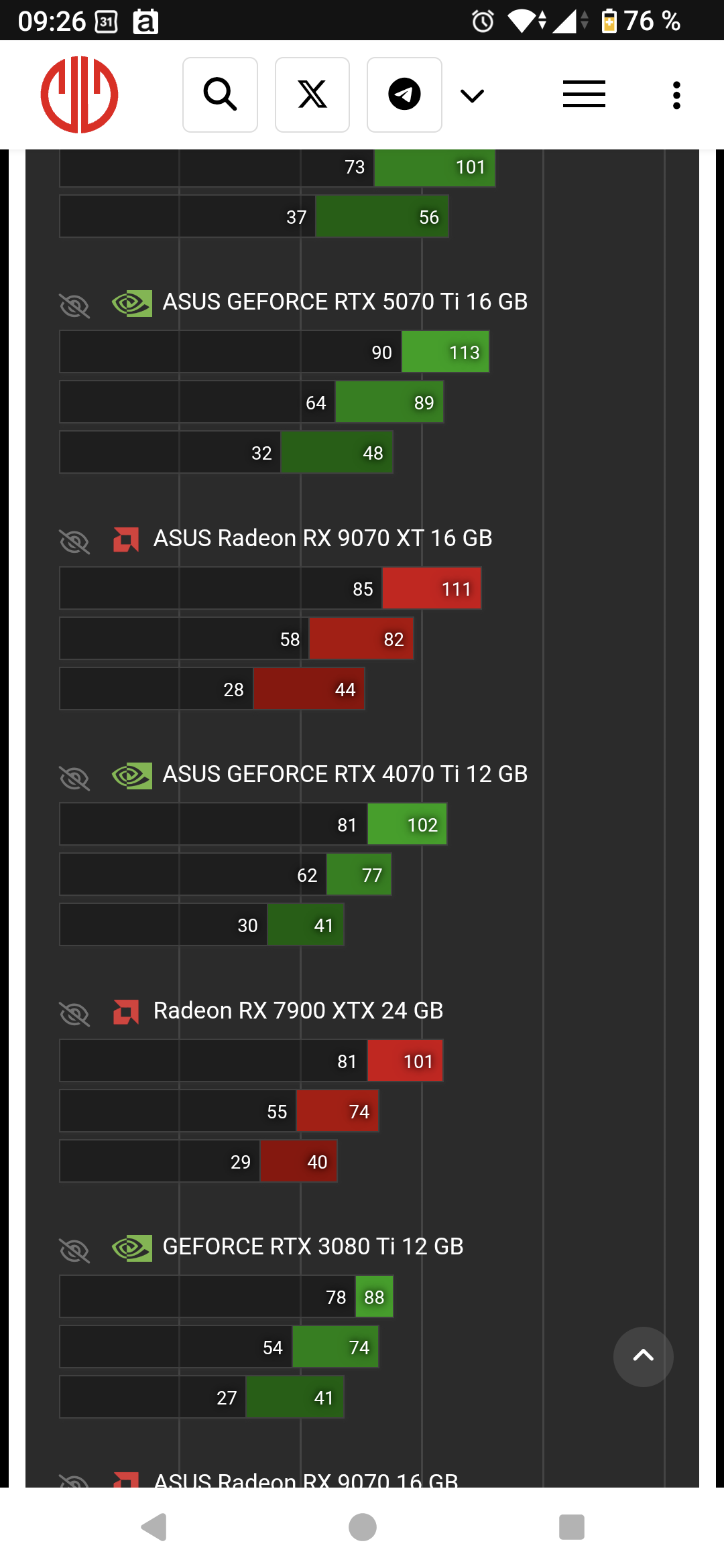
Task: Select the GEFORCE RTX 3080 Ti 12 GB label
Action: [x=313, y=1246]
